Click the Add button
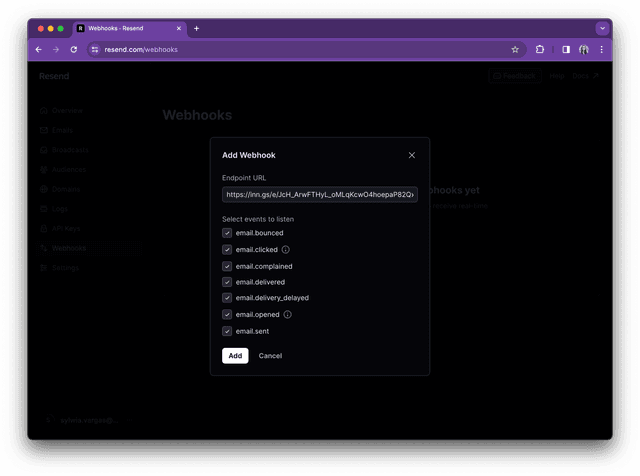Image resolution: width=640 pixels, height=476 pixels. (x=235, y=356)
